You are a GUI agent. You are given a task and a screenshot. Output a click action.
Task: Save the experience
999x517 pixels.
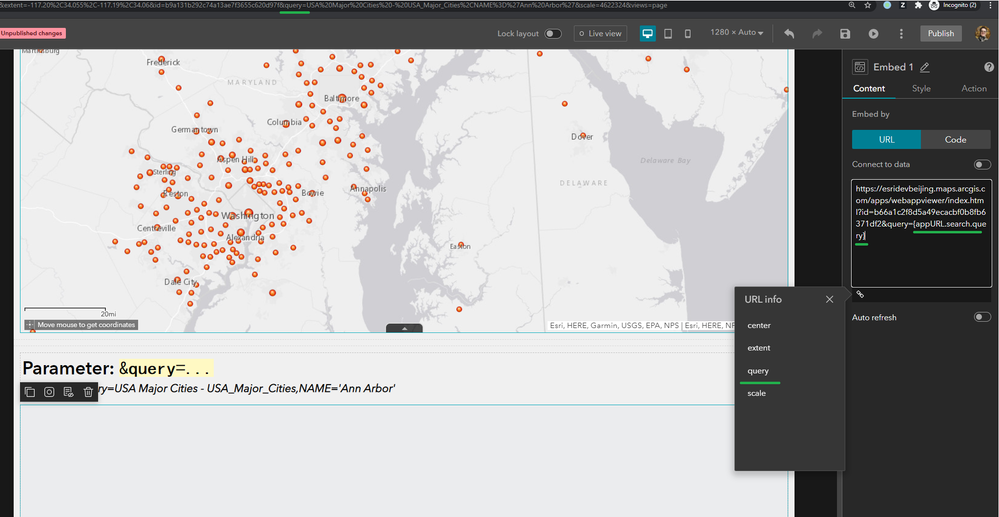tap(845, 33)
